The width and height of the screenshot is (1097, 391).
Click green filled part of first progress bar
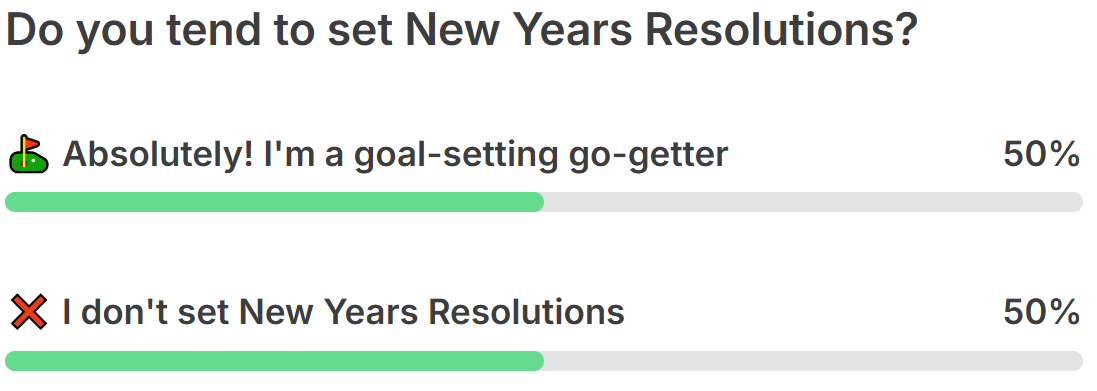point(274,202)
